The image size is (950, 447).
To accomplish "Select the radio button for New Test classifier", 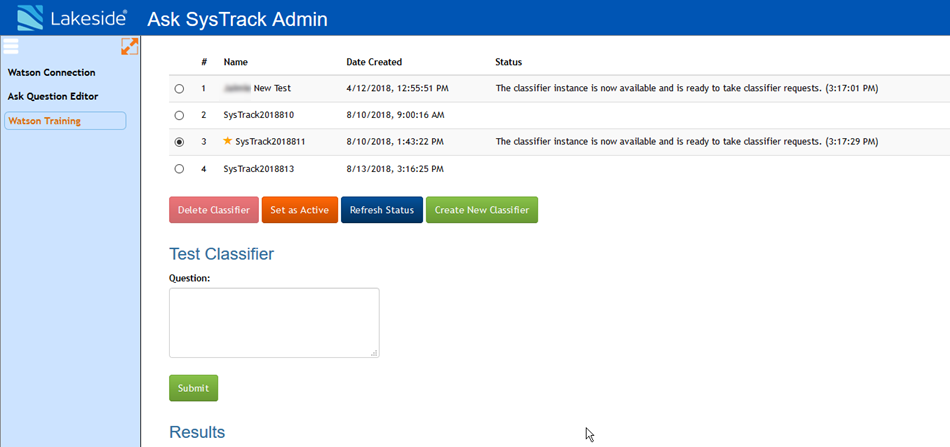I will click(x=179, y=88).
